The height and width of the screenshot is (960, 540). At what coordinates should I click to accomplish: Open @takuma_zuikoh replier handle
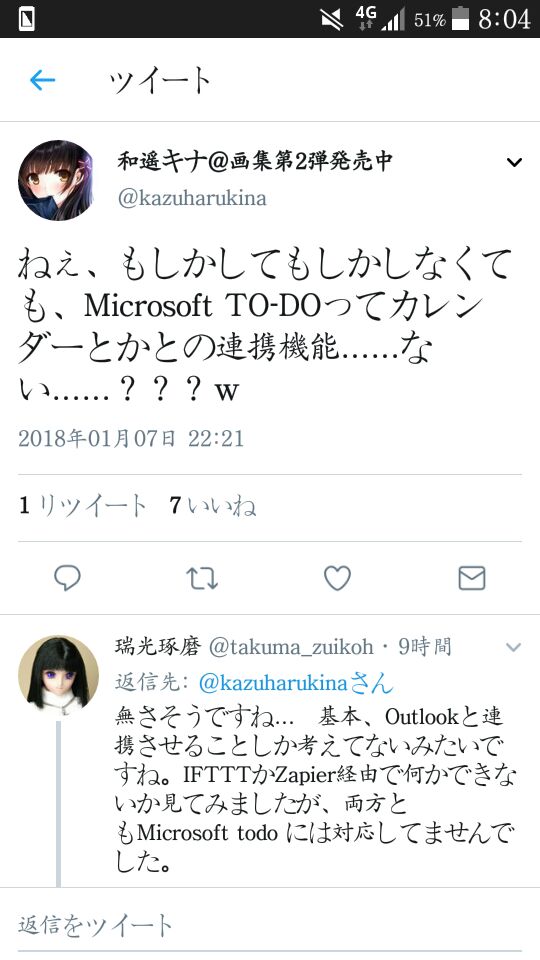click(291, 648)
